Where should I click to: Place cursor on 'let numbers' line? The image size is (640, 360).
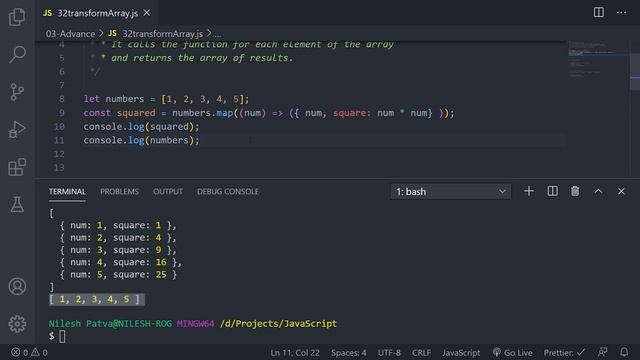(x=166, y=99)
